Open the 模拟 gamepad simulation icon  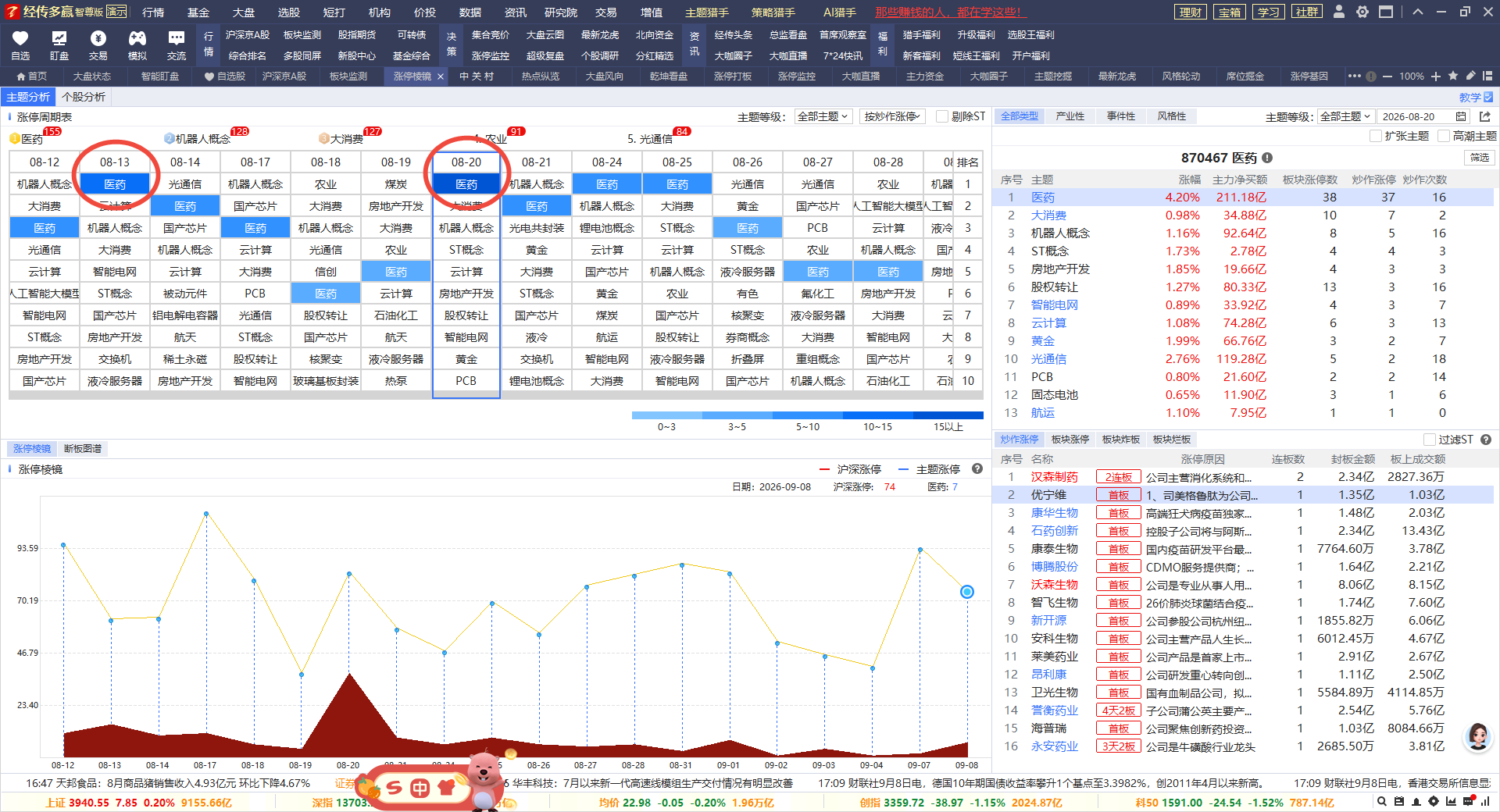[137, 38]
